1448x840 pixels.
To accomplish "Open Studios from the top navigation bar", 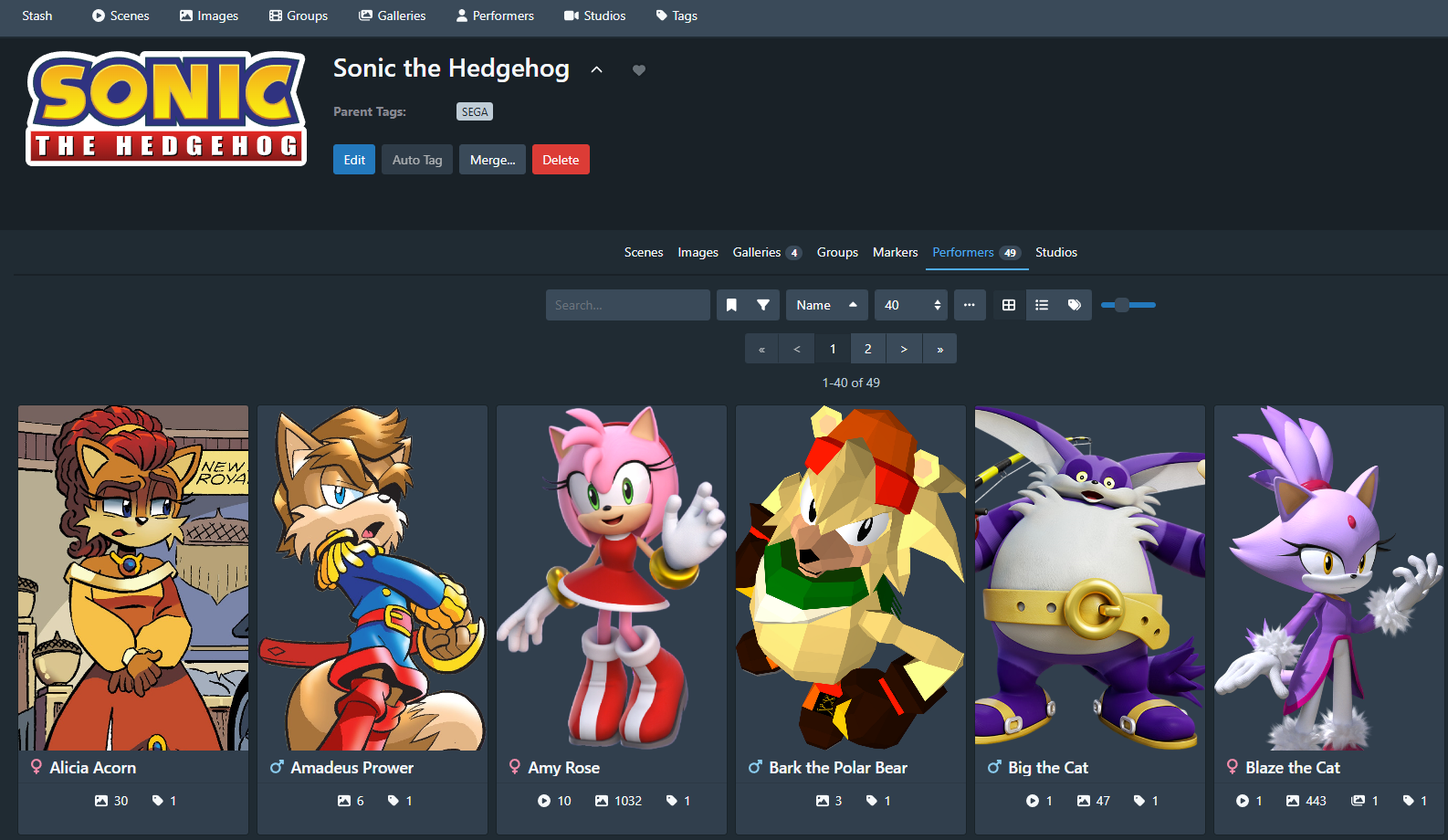I will click(595, 16).
